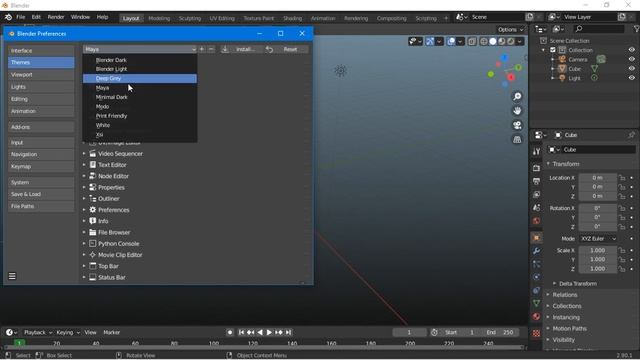640x360 pixels.
Task: Remove theme preset minus icon
Action: [x=211, y=49]
